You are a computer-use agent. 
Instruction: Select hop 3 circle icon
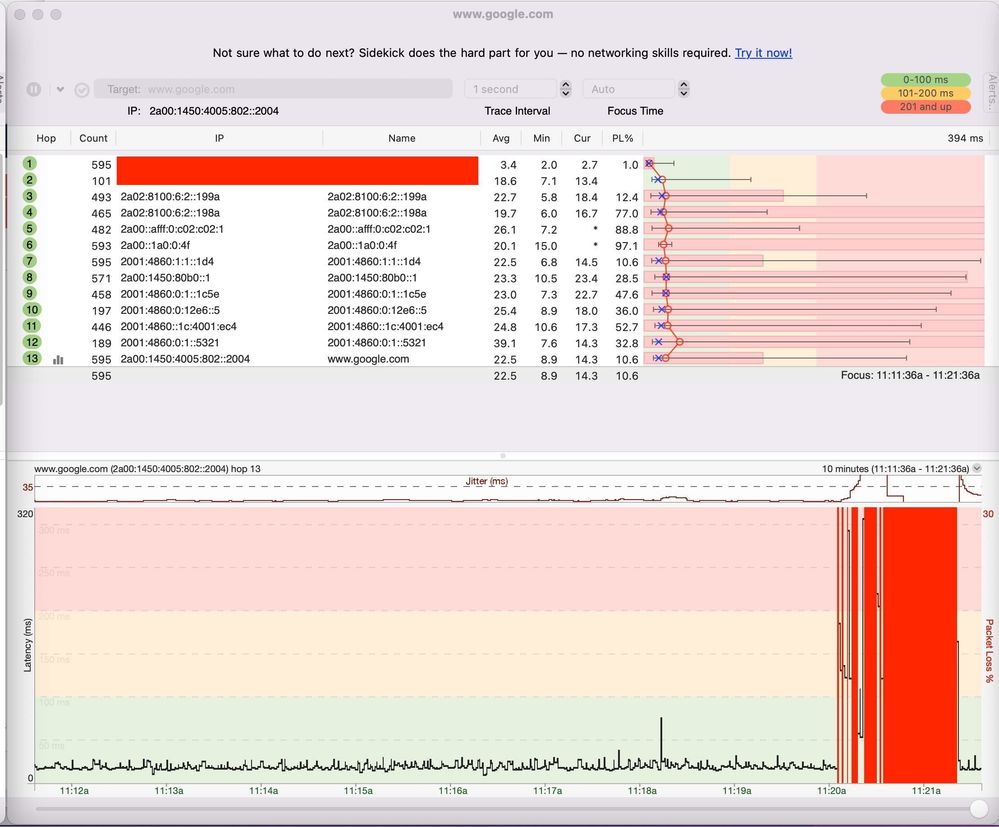(x=29, y=196)
